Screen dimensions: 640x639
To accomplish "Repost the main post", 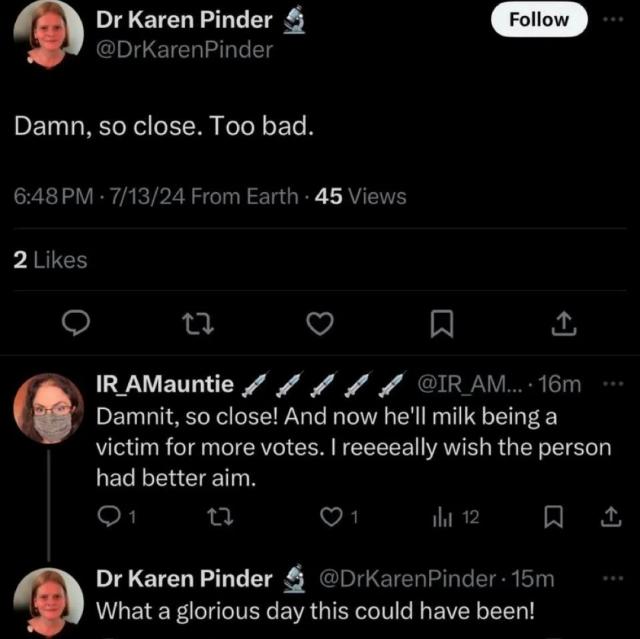I will pos(195,322).
